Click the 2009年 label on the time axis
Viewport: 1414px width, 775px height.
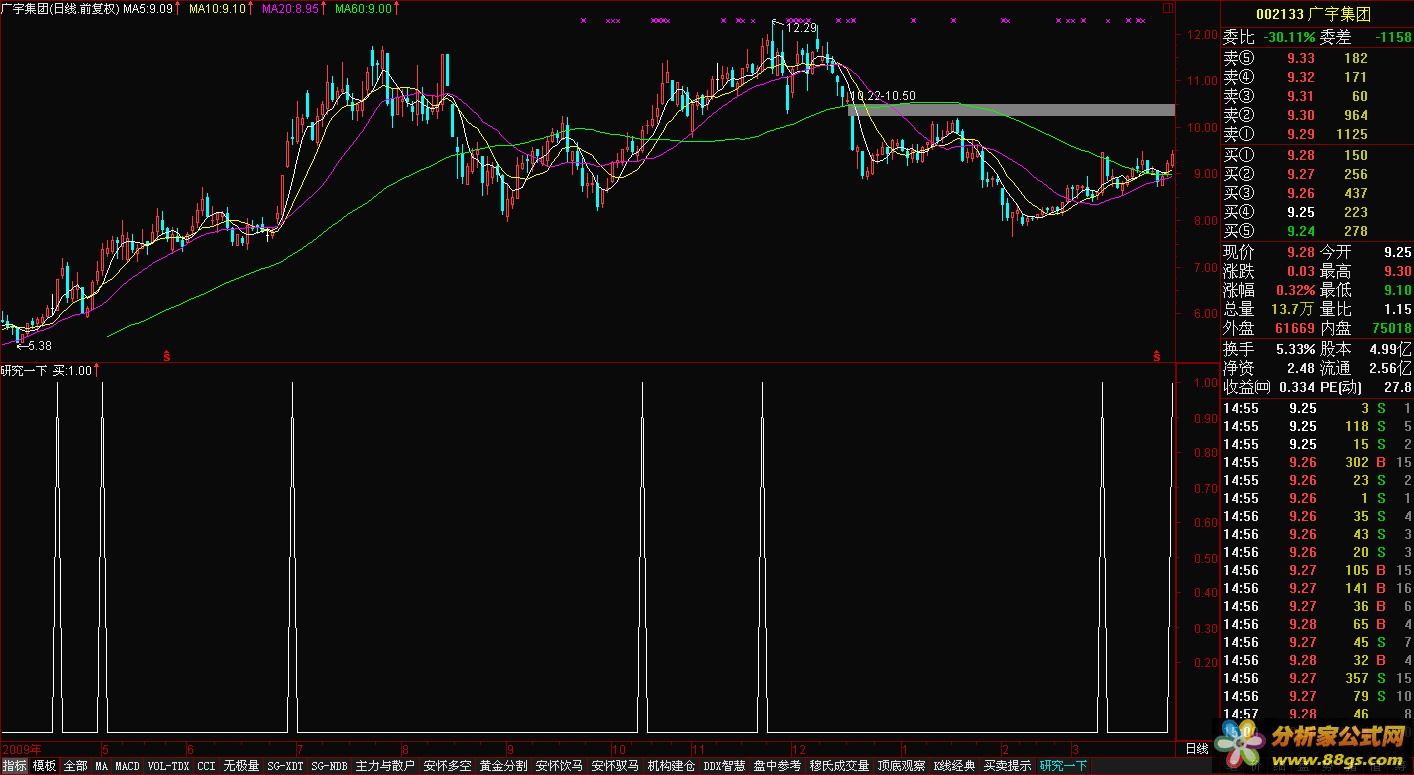point(23,748)
